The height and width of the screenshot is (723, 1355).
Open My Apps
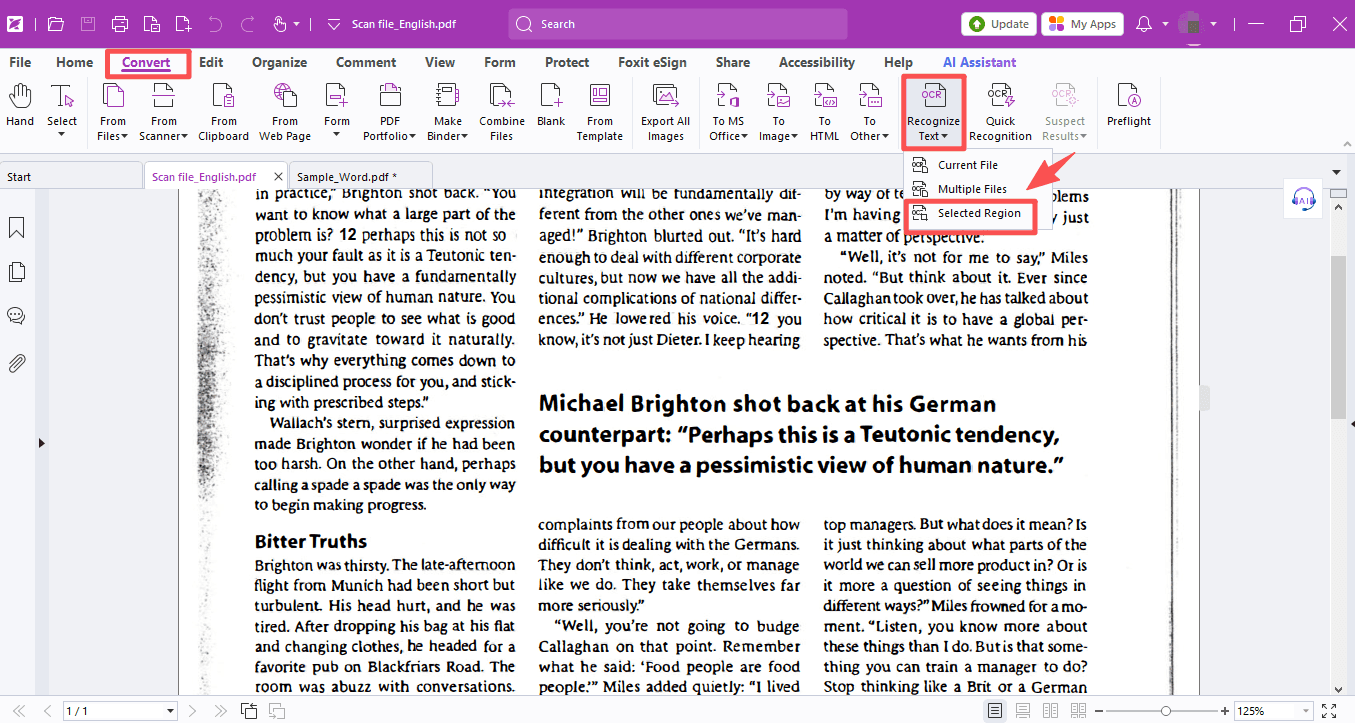1082,24
